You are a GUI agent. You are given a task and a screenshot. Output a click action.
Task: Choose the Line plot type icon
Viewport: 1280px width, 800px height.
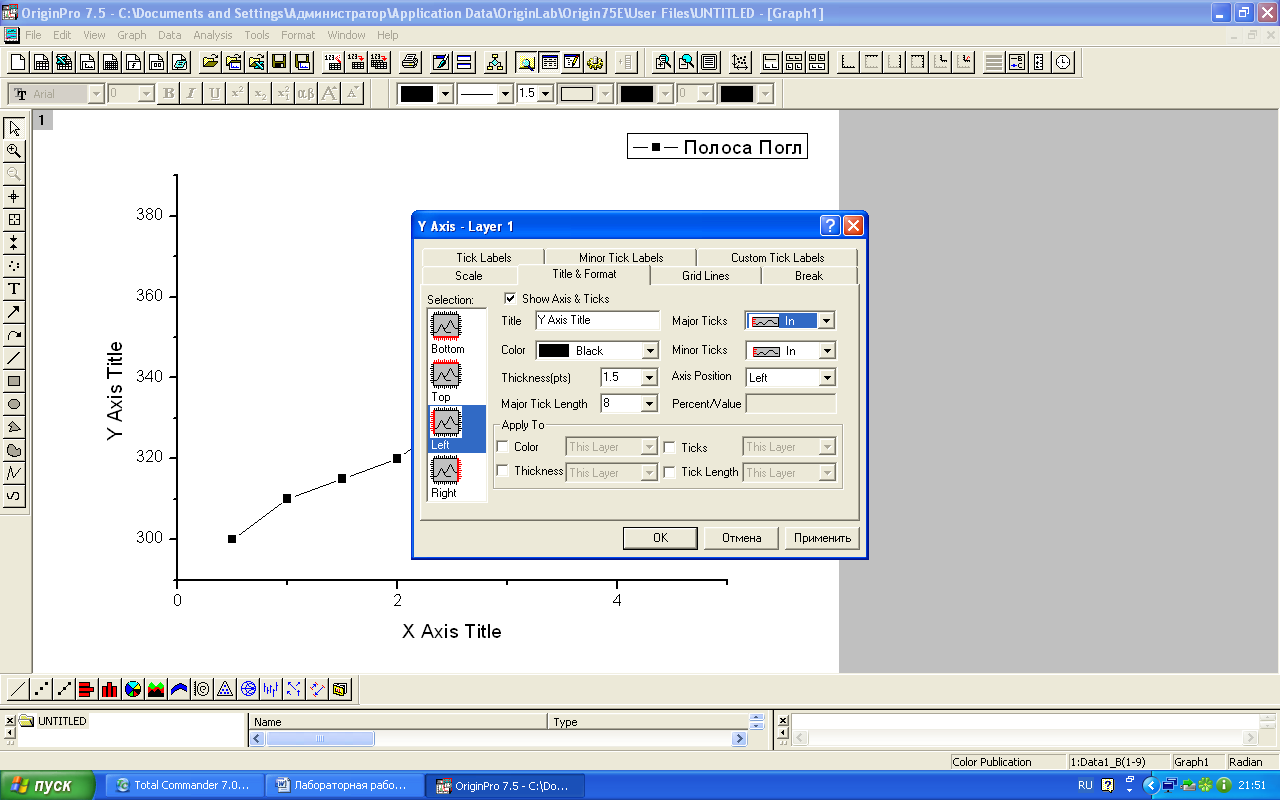[x=18, y=689]
